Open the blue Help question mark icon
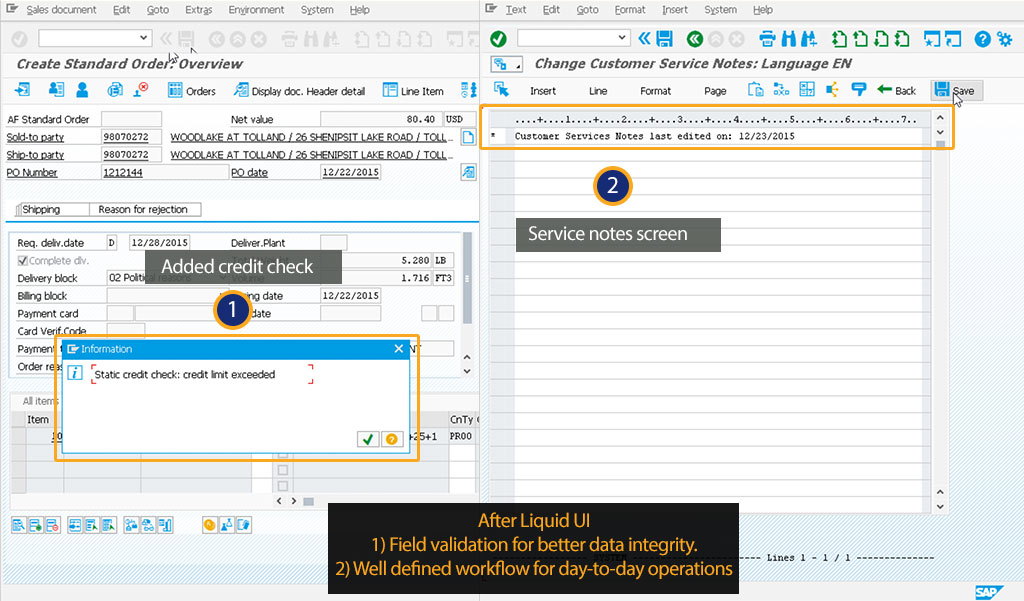The height and width of the screenshot is (601, 1024). [981, 39]
